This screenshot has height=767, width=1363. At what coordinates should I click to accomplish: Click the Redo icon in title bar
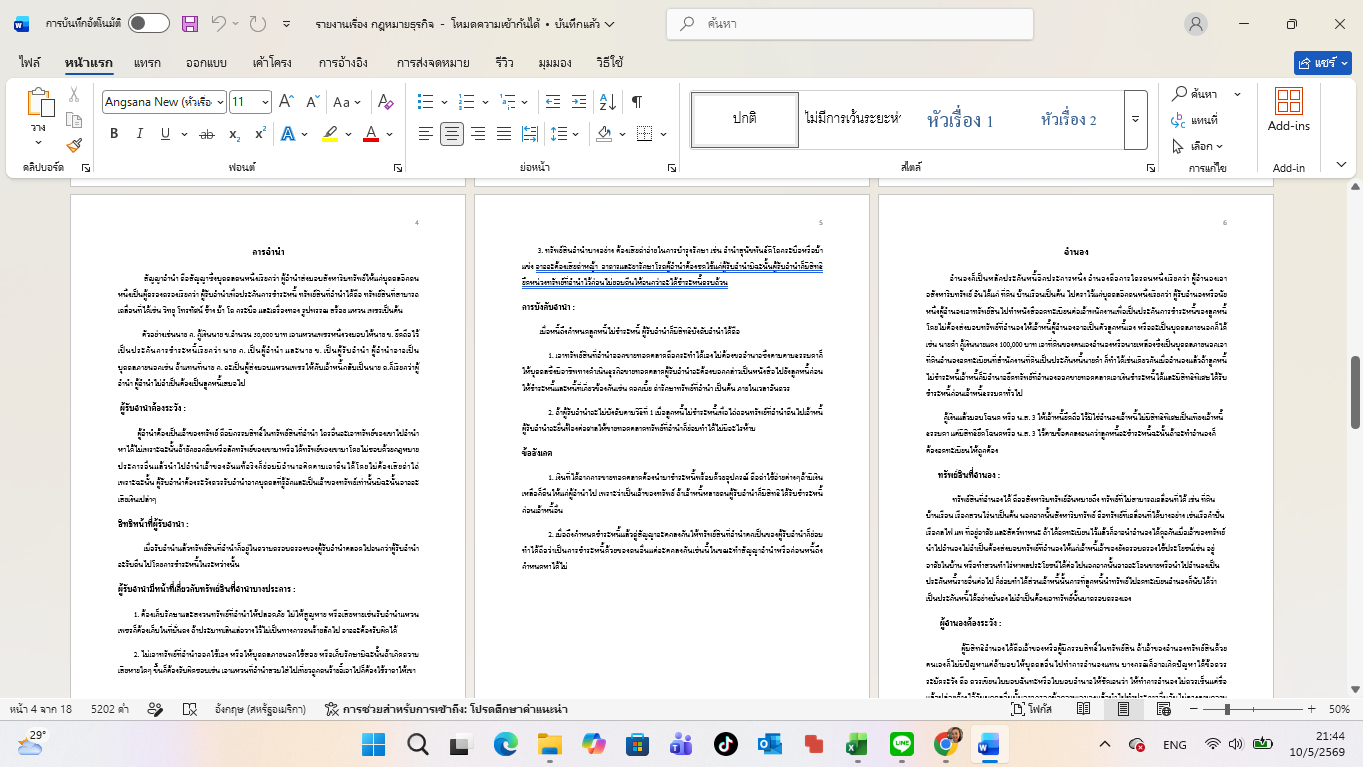pyautogui.click(x=258, y=23)
